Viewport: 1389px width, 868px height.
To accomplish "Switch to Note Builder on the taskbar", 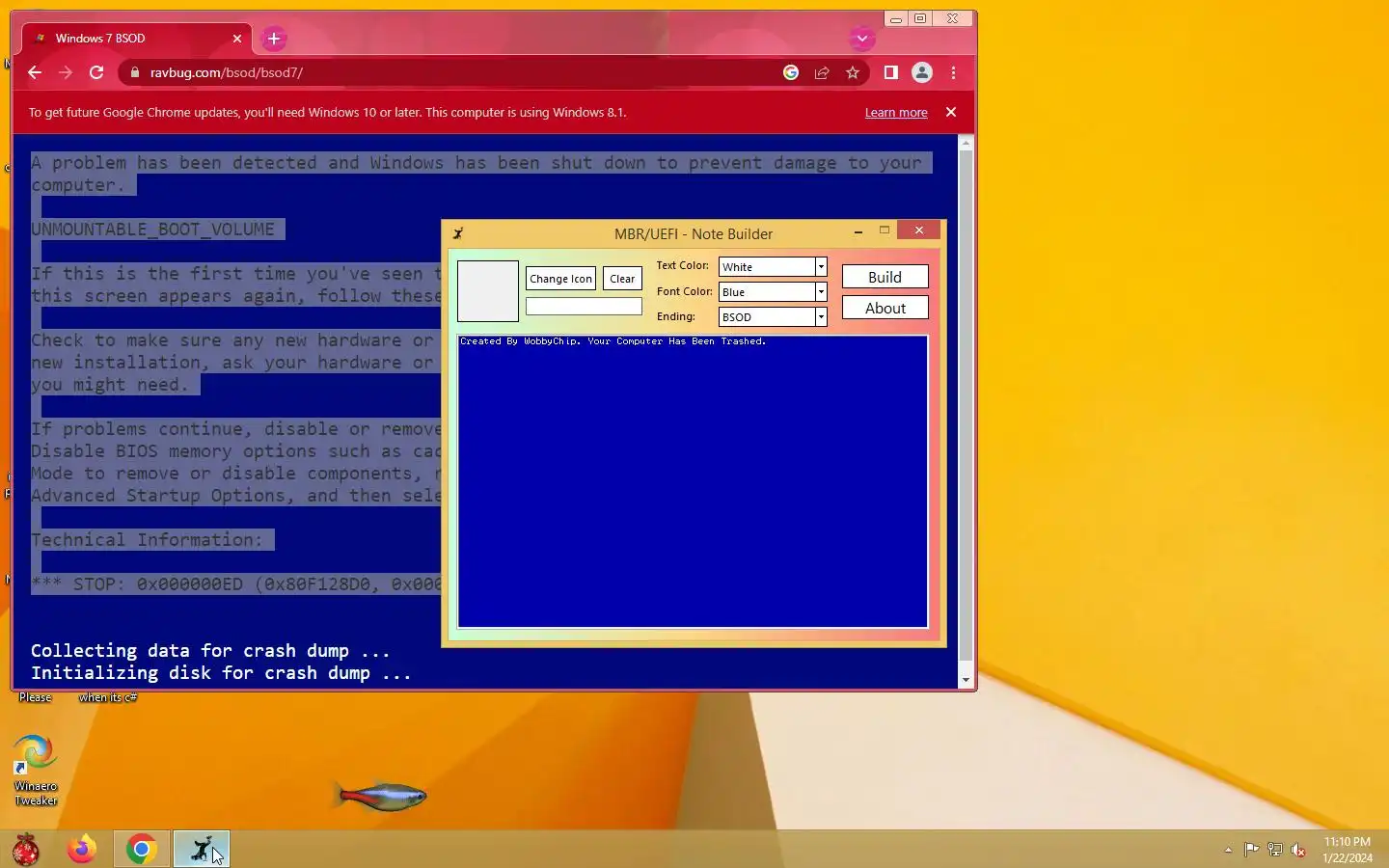I will [x=202, y=850].
